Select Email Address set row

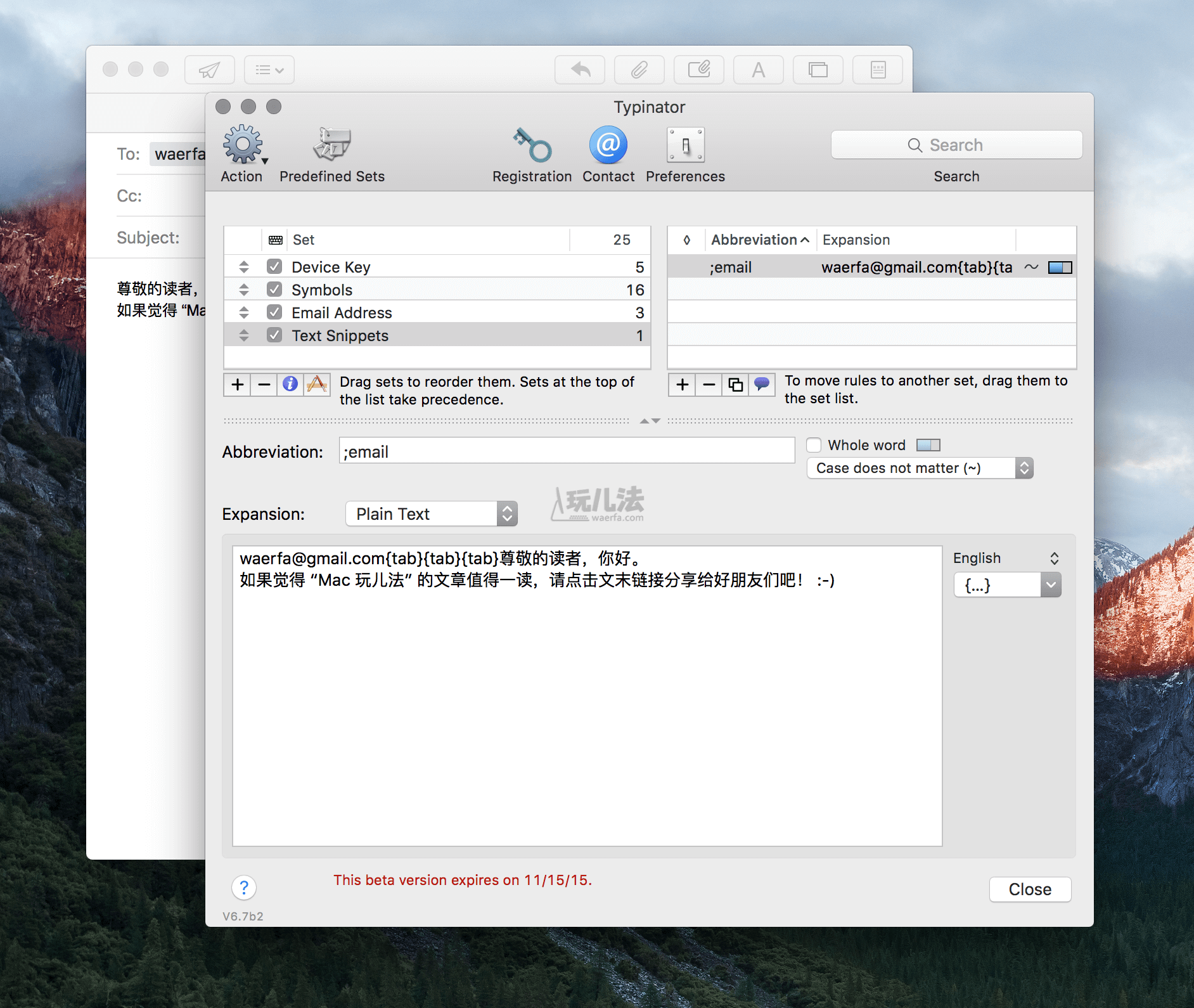(437, 312)
